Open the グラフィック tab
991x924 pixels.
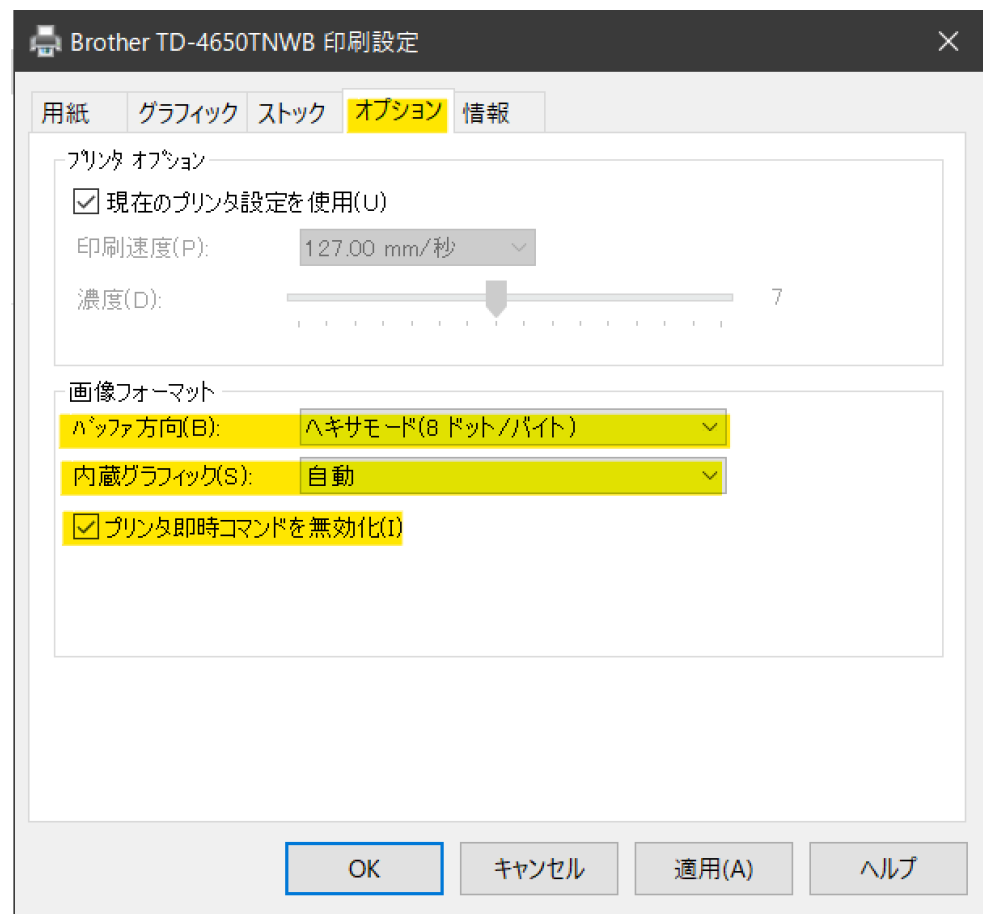[x=187, y=113]
